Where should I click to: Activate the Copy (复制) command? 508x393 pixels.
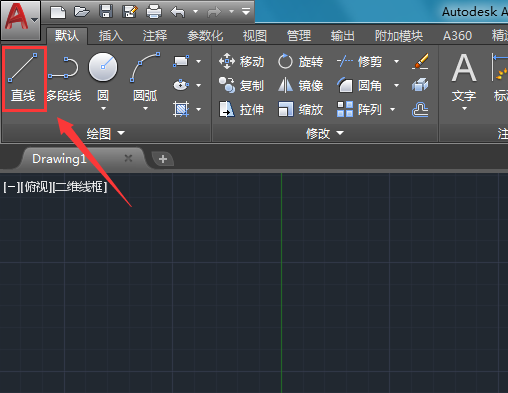pos(242,86)
